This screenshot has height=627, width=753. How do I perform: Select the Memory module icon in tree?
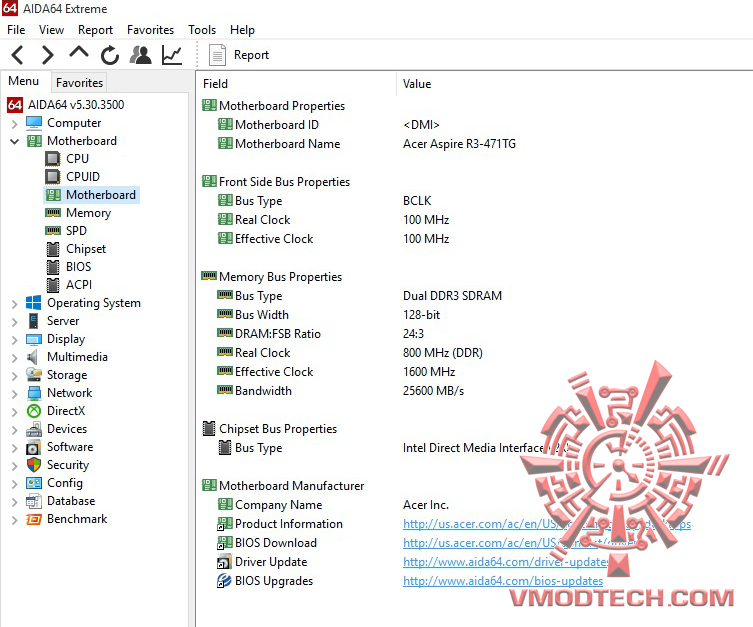(x=53, y=213)
